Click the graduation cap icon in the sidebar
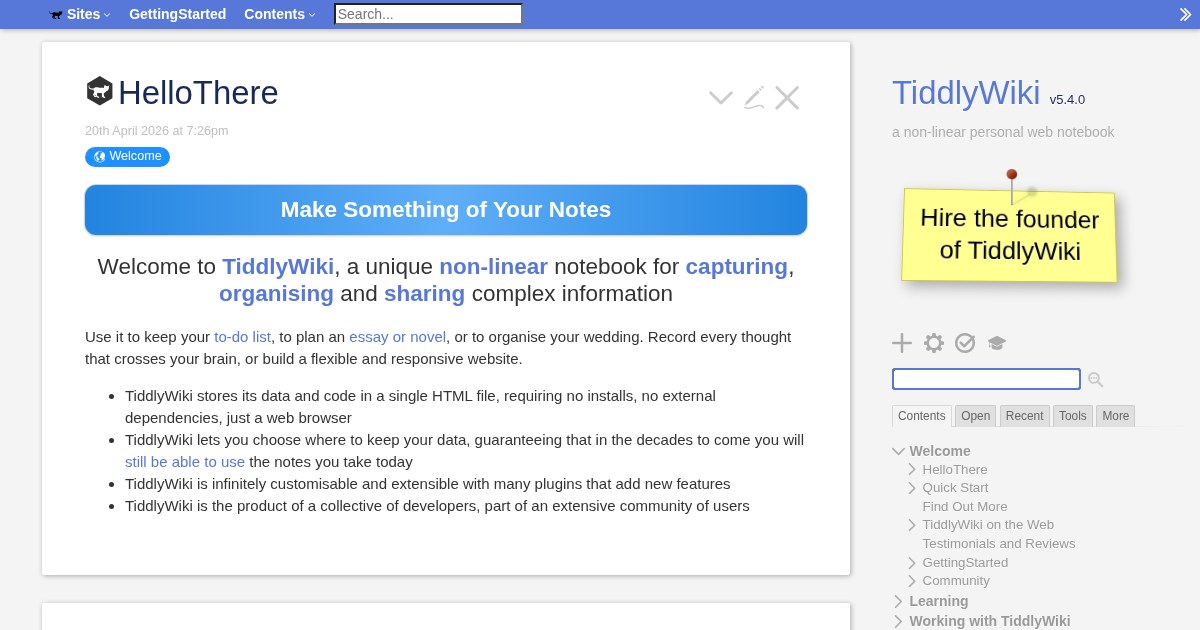Image resolution: width=1200 pixels, height=630 pixels. (997, 343)
